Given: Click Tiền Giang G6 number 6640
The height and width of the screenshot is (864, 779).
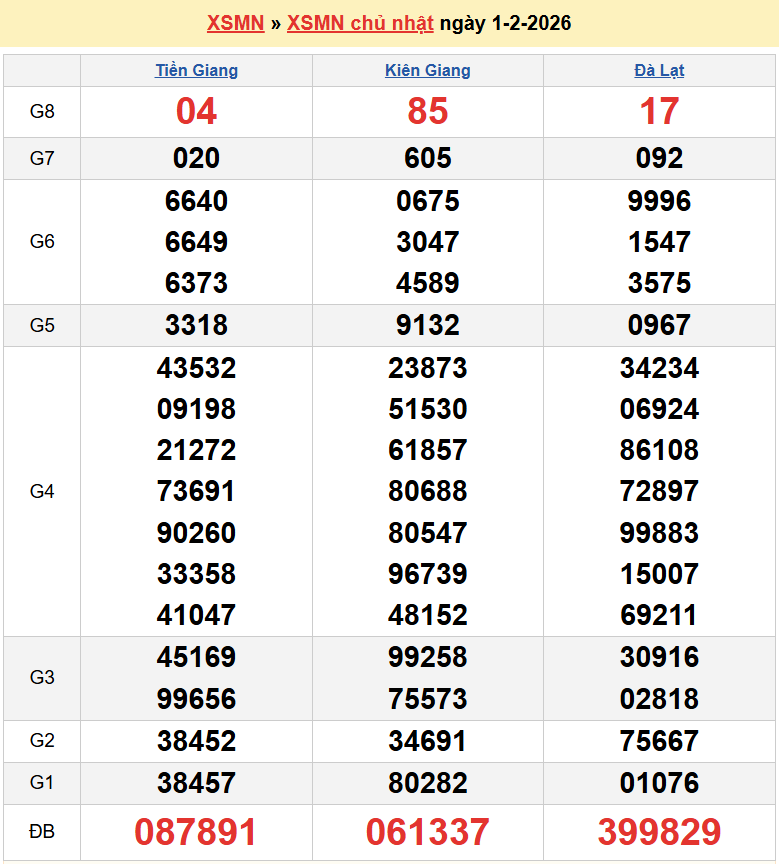Looking at the screenshot, I should (196, 201).
